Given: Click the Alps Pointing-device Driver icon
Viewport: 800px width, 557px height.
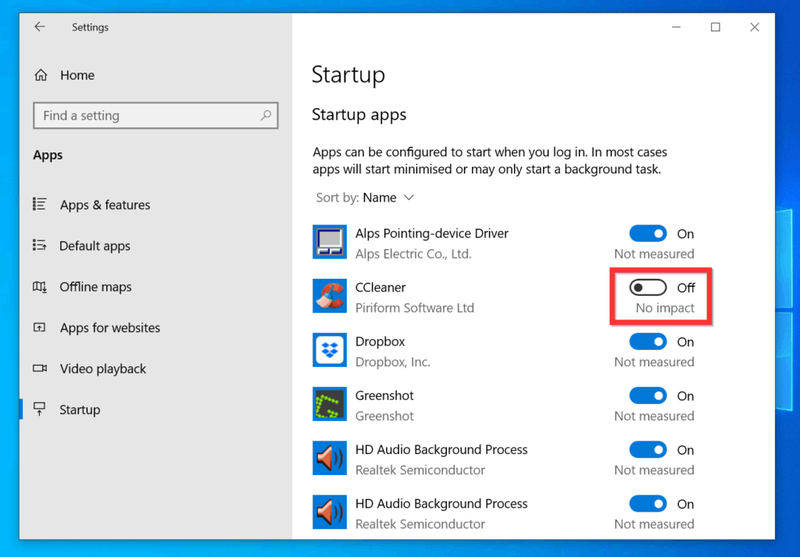Looking at the screenshot, I should click(x=330, y=242).
